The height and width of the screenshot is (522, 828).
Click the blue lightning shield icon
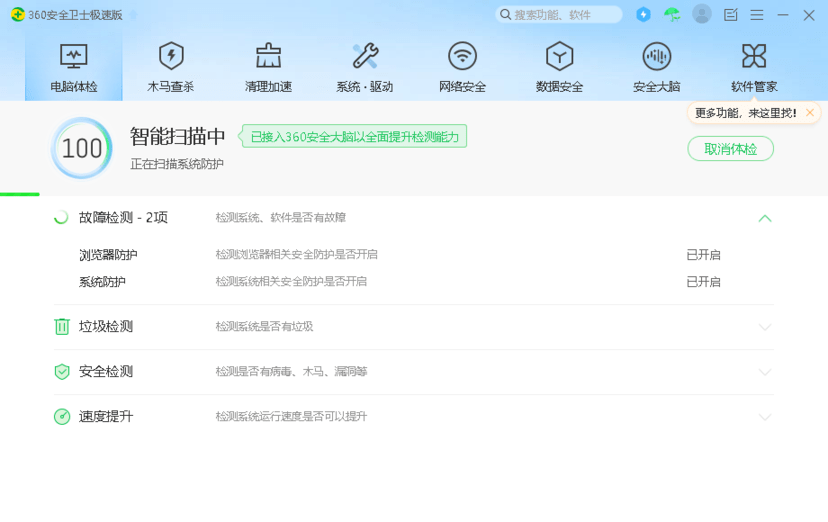[643, 14]
